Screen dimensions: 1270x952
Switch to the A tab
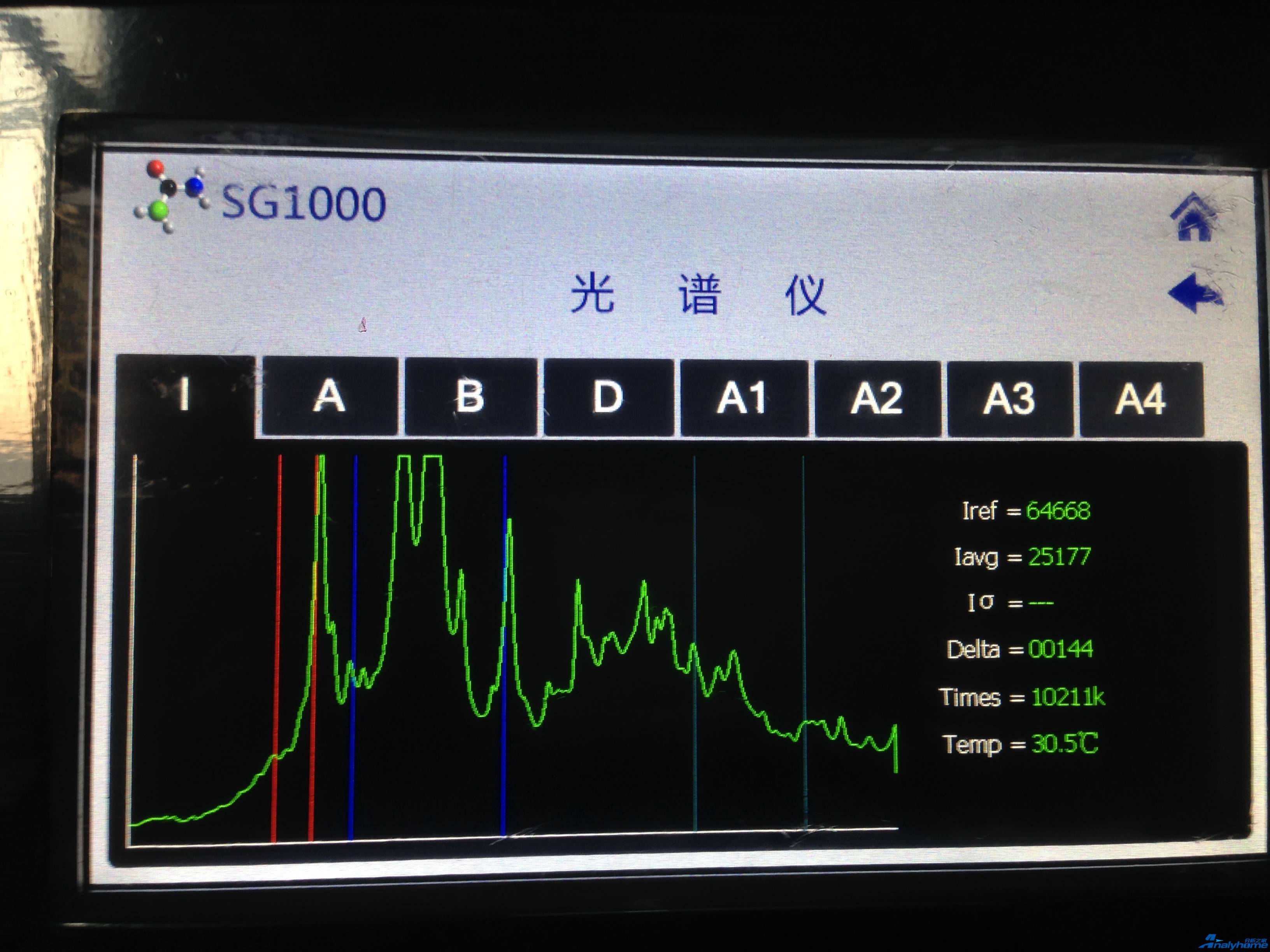pyautogui.click(x=330, y=397)
